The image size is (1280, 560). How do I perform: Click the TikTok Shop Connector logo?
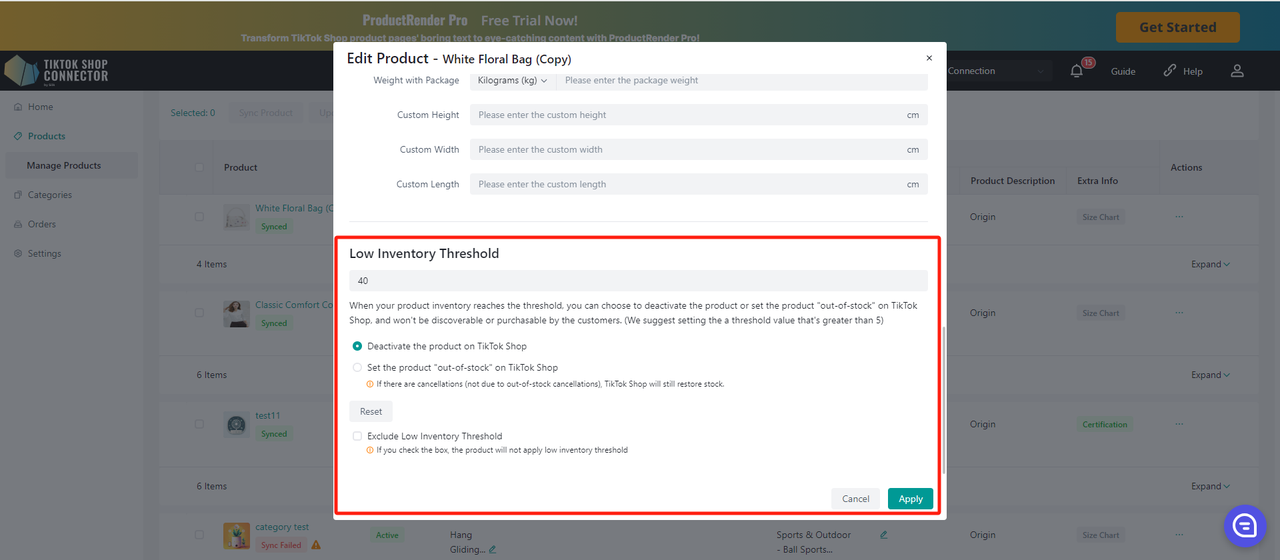pyautogui.click(x=57, y=71)
